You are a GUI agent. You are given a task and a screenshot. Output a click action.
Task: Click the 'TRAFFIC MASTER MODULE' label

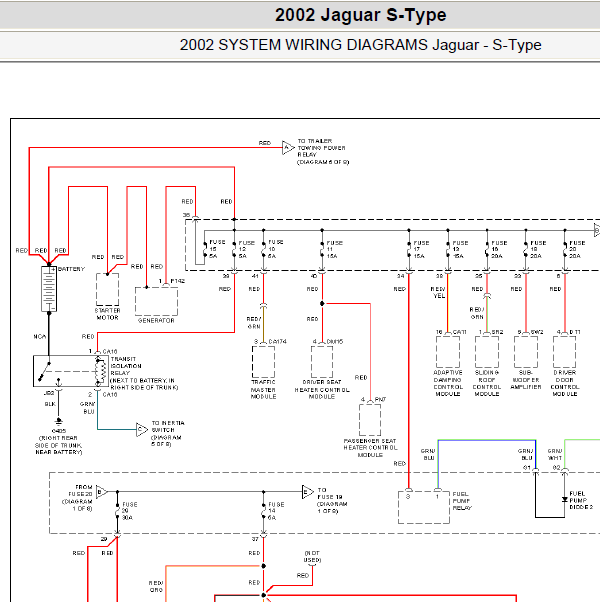tap(263, 389)
